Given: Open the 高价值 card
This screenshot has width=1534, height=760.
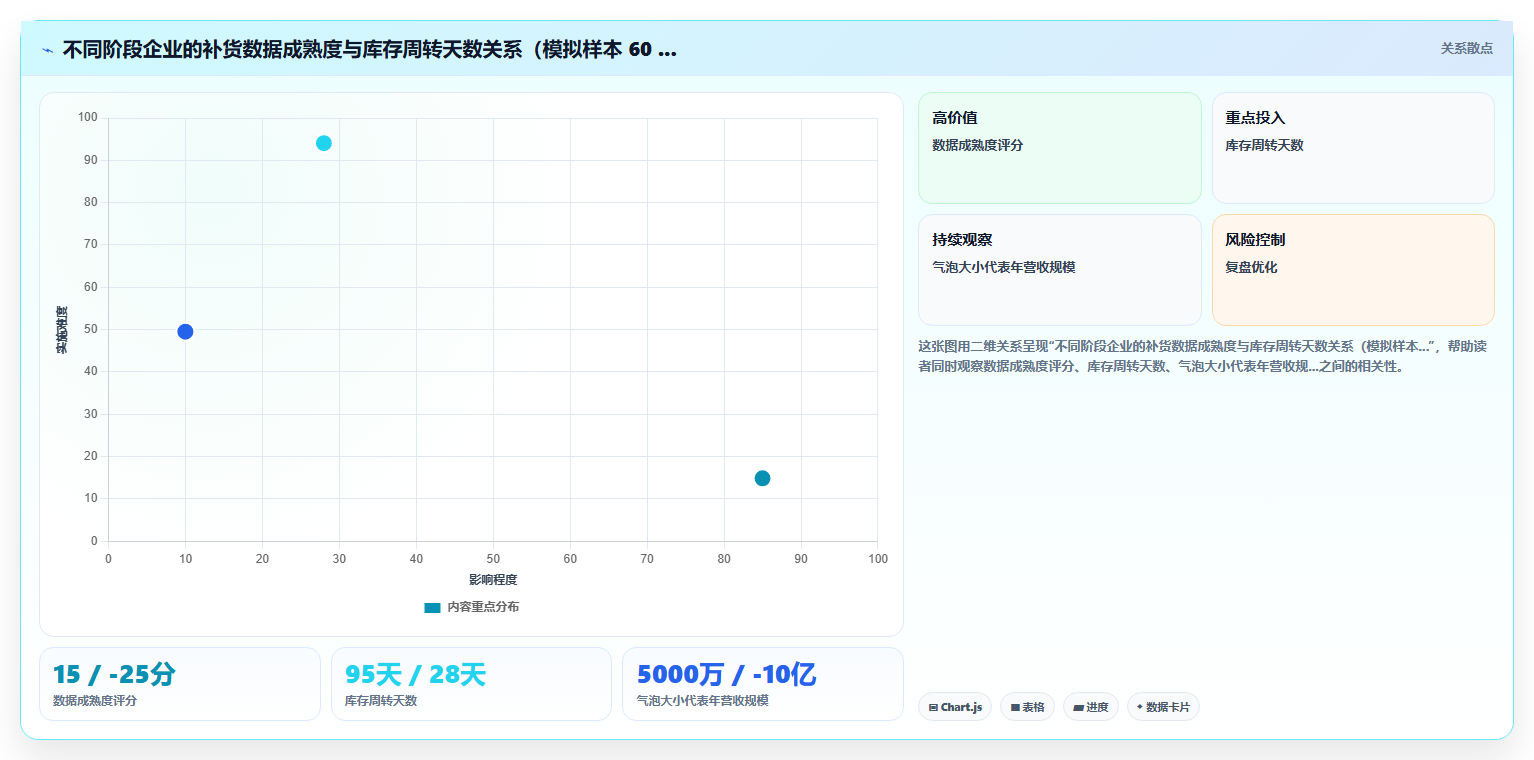Looking at the screenshot, I should click(1059, 148).
